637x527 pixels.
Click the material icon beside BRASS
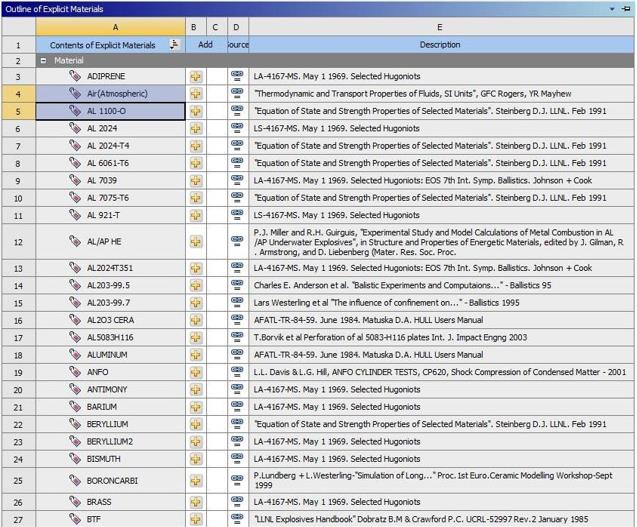[x=75, y=502]
